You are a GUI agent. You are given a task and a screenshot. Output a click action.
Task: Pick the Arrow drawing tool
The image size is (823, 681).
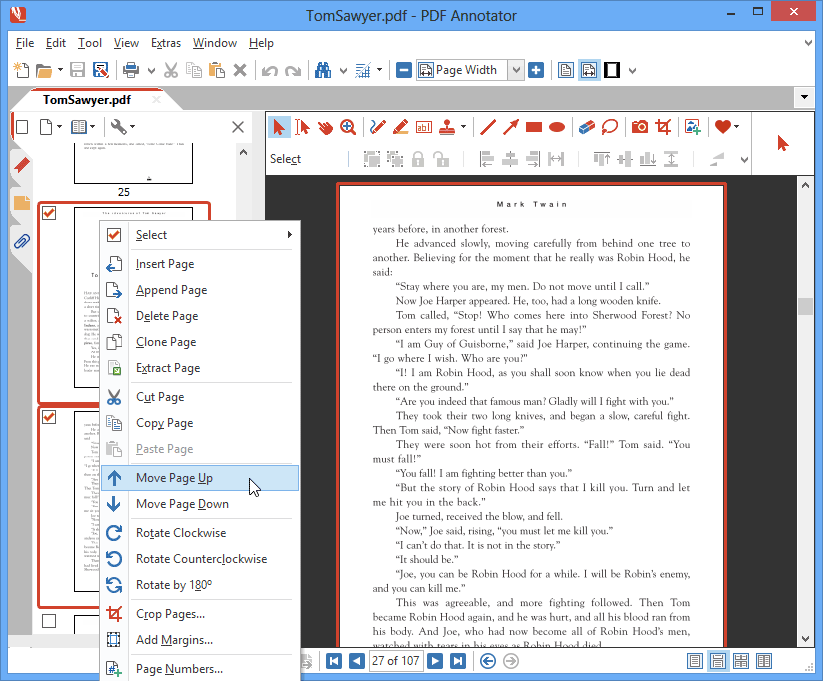tap(511, 127)
